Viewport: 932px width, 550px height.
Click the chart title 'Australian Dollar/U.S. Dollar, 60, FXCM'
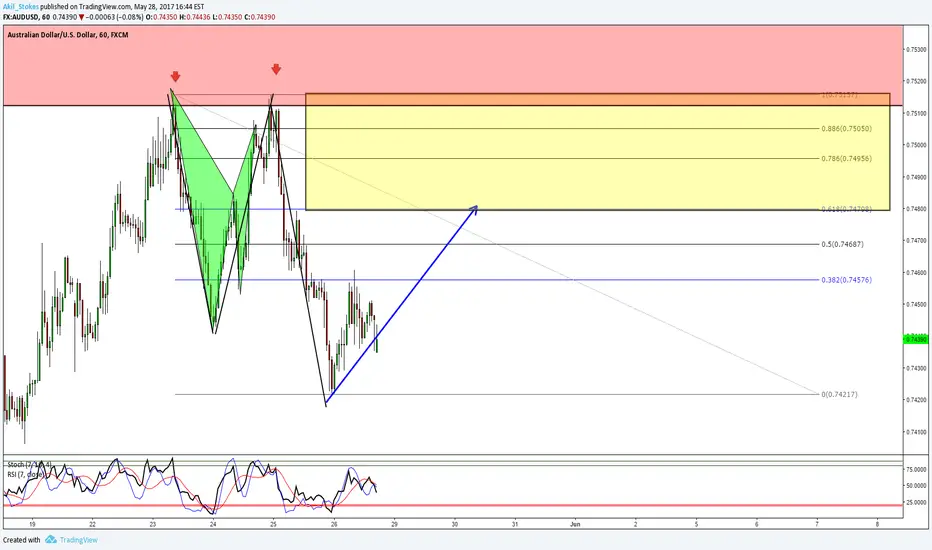click(x=68, y=35)
